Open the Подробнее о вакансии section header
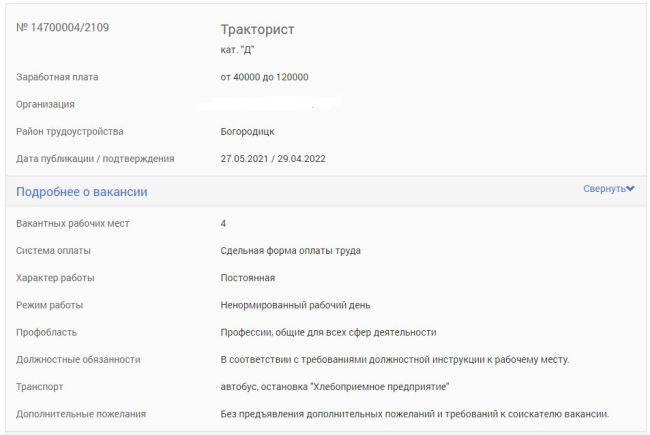This screenshot has width=650, height=435. coord(82,192)
